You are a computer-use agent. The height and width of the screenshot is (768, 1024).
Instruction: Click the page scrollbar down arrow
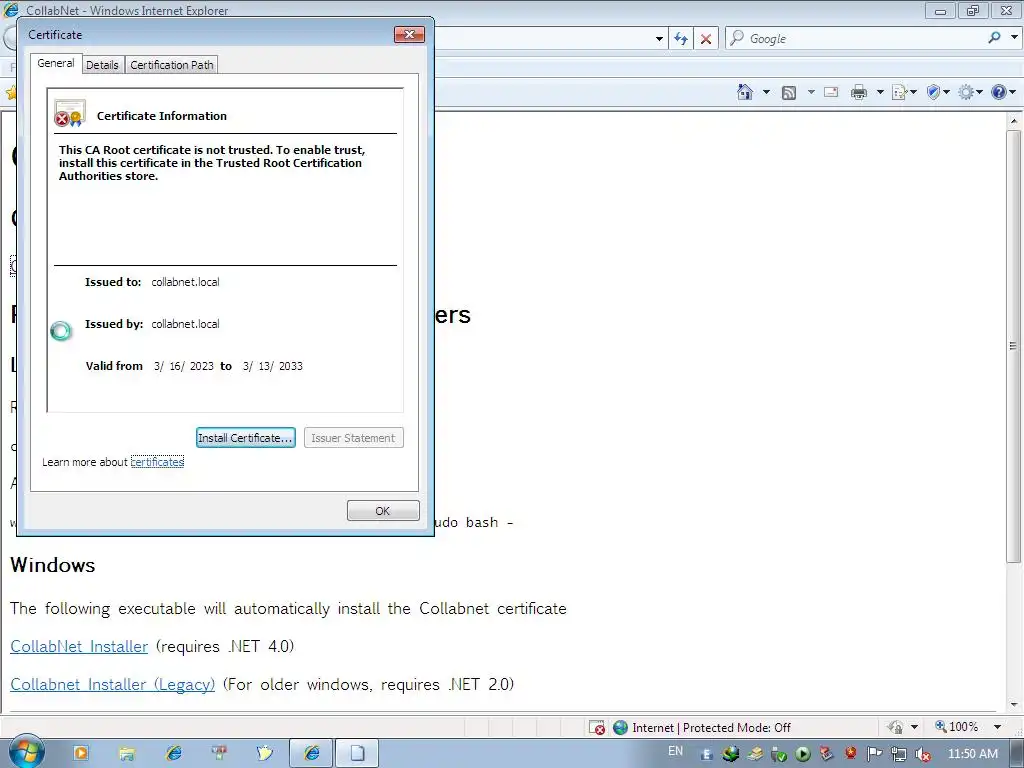pyautogui.click(x=1014, y=704)
